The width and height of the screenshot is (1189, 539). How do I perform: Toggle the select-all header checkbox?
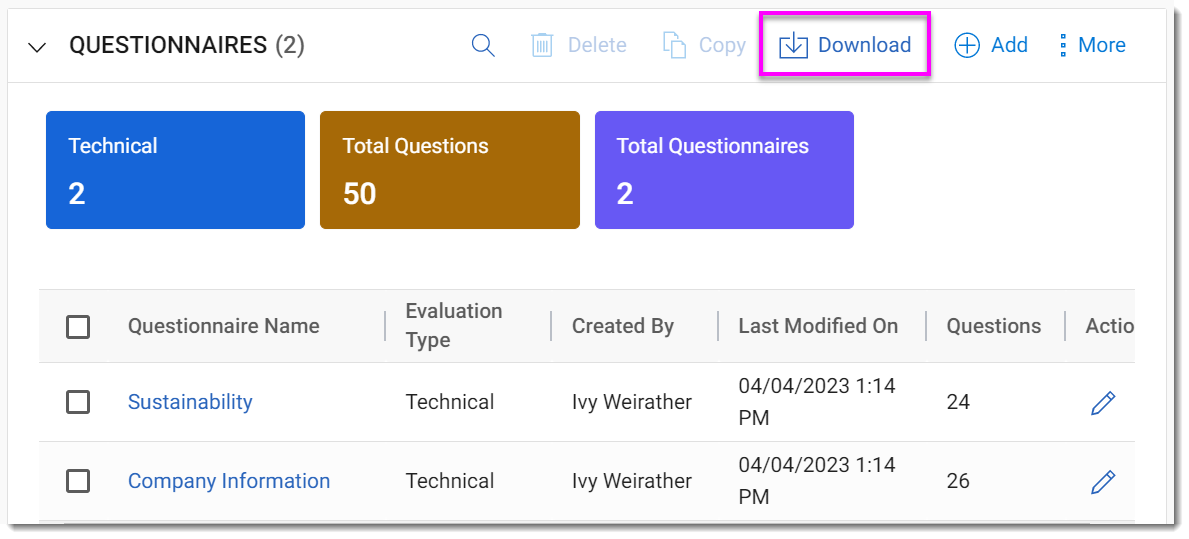tap(78, 327)
